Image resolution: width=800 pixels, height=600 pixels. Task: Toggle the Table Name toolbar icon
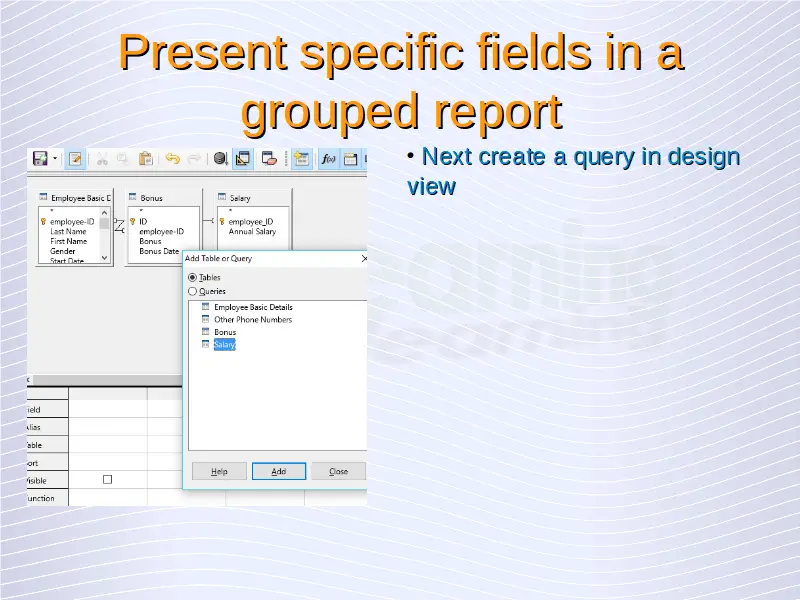351,159
